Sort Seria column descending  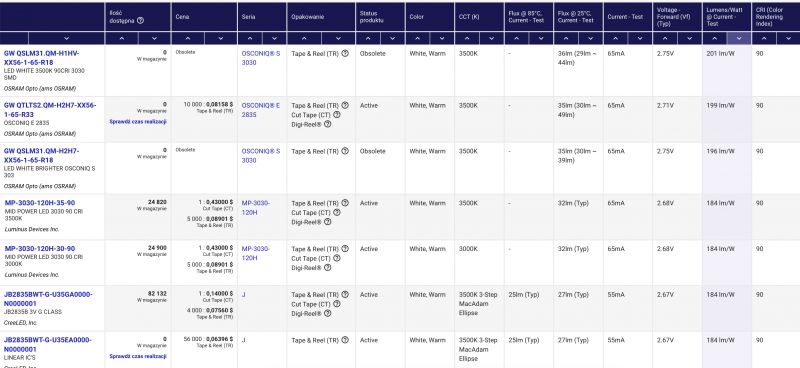tap(274, 38)
